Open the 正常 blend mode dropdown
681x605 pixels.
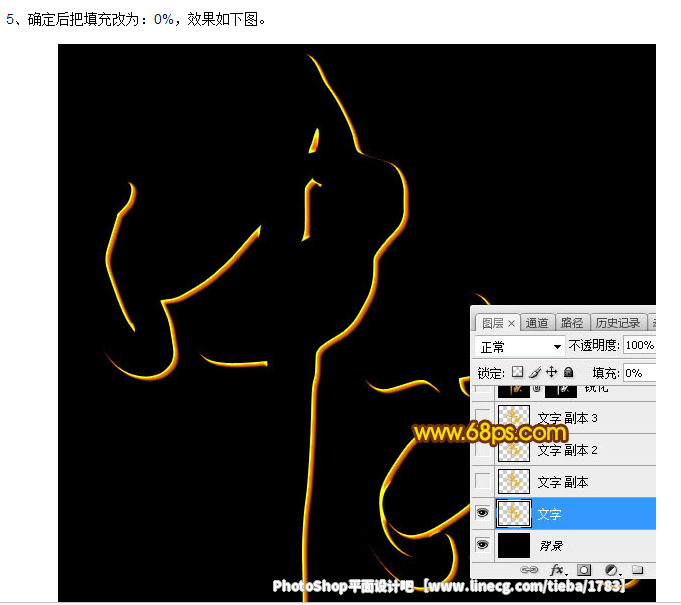tap(520, 347)
